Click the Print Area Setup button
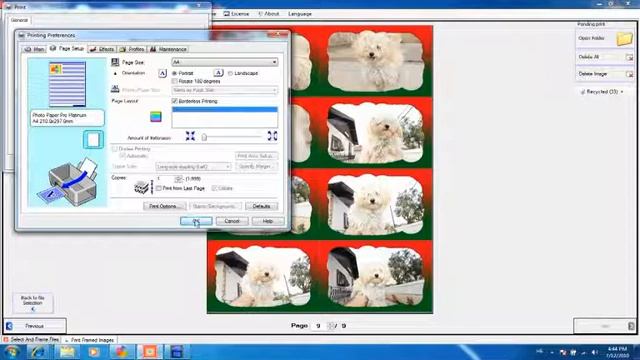 coord(256,156)
